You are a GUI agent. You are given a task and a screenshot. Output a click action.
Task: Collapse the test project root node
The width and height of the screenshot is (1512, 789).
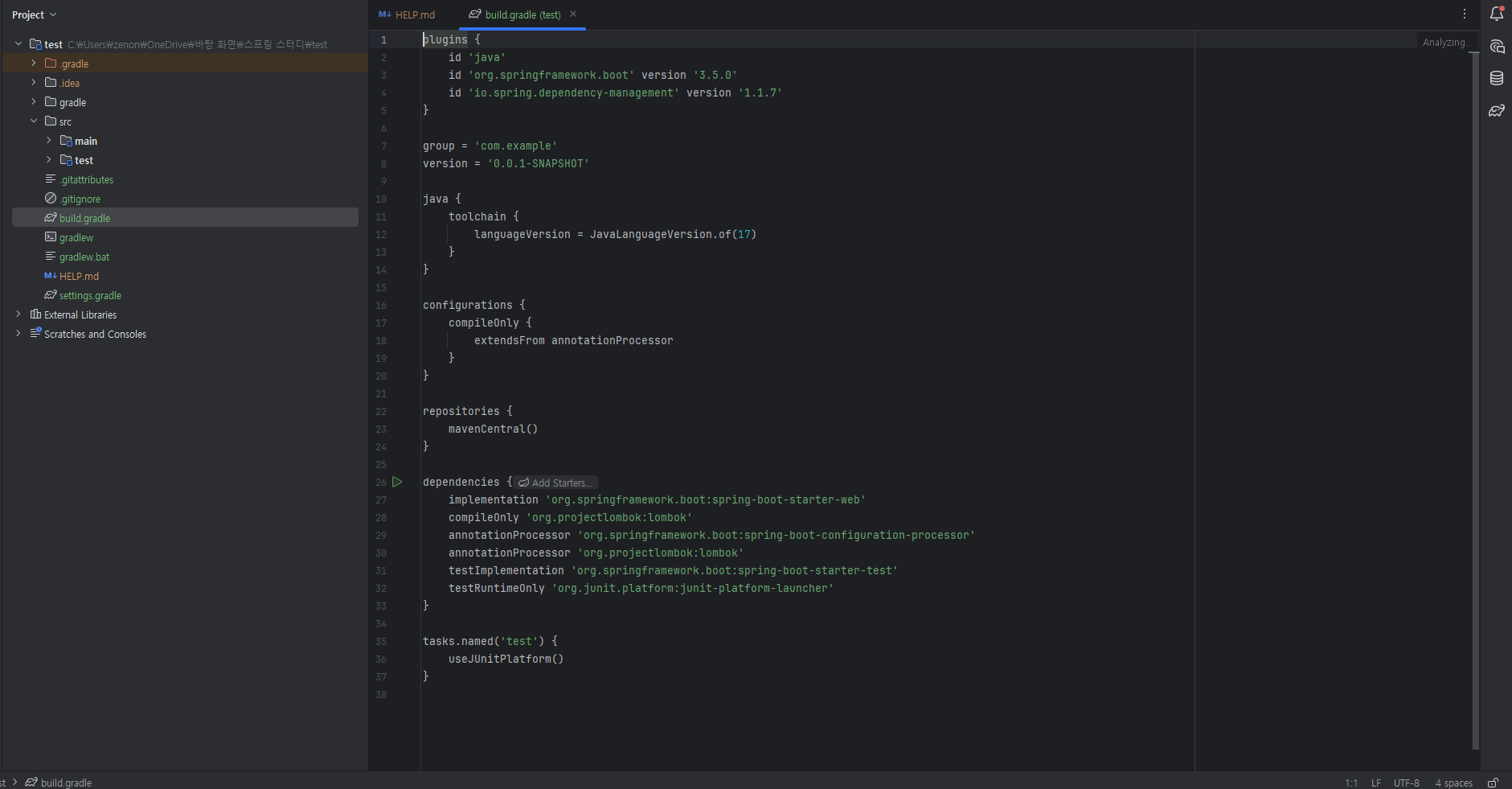[x=18, y=44]
